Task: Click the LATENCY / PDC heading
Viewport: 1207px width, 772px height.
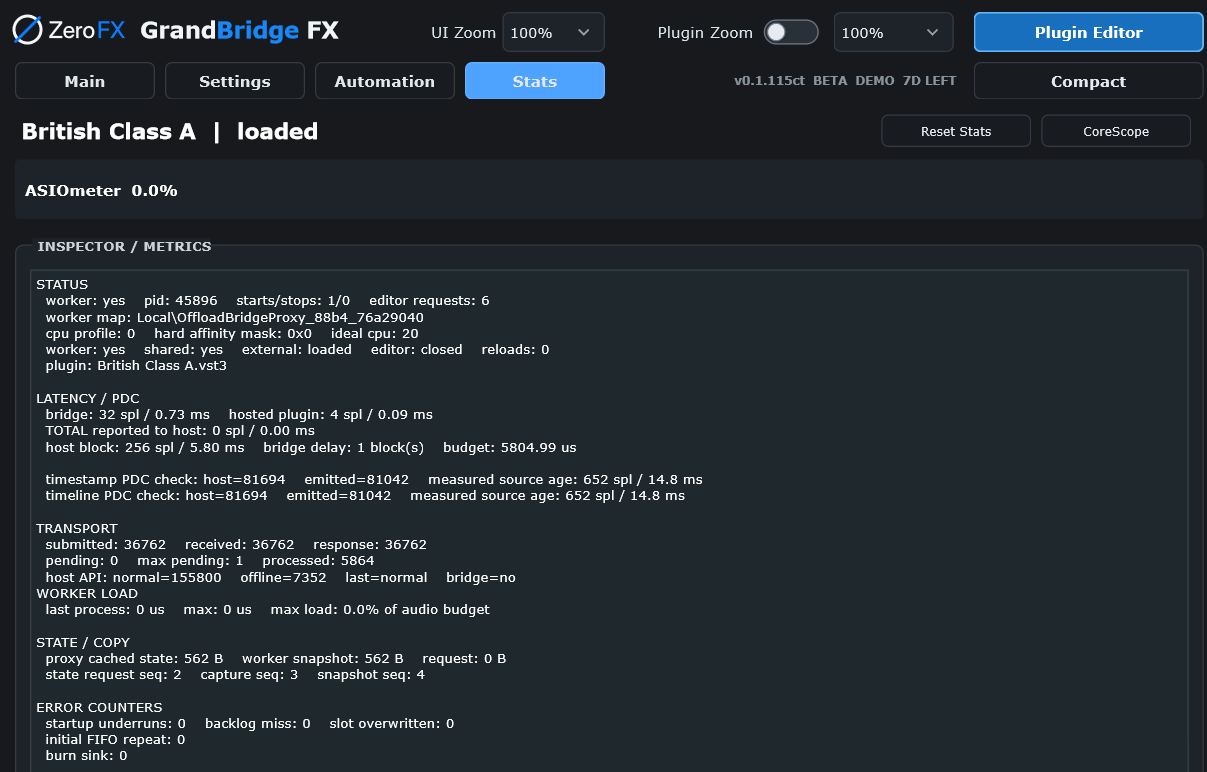Action: [x=88, y=398]
